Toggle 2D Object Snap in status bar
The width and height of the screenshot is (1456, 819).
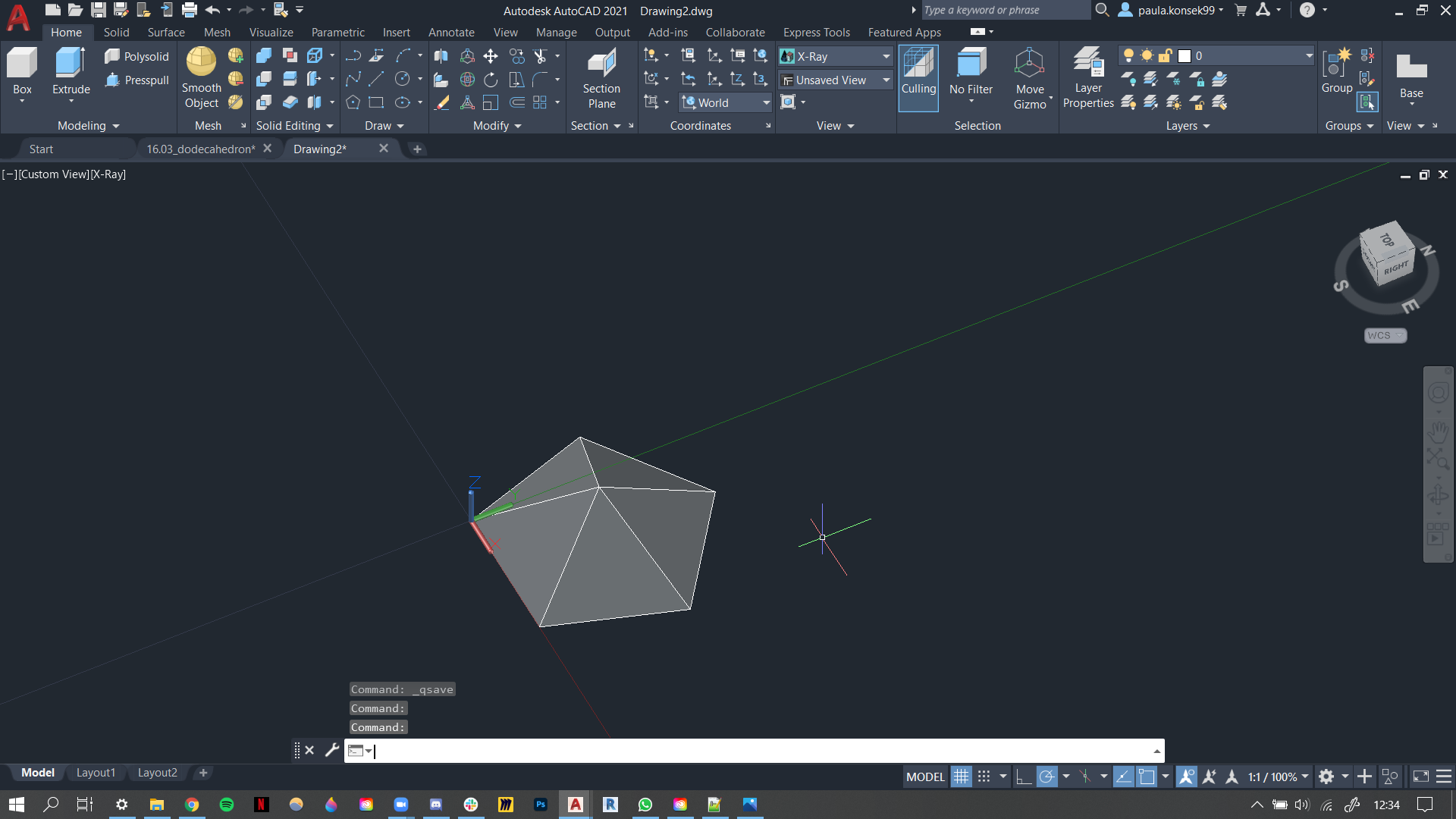1147,777
